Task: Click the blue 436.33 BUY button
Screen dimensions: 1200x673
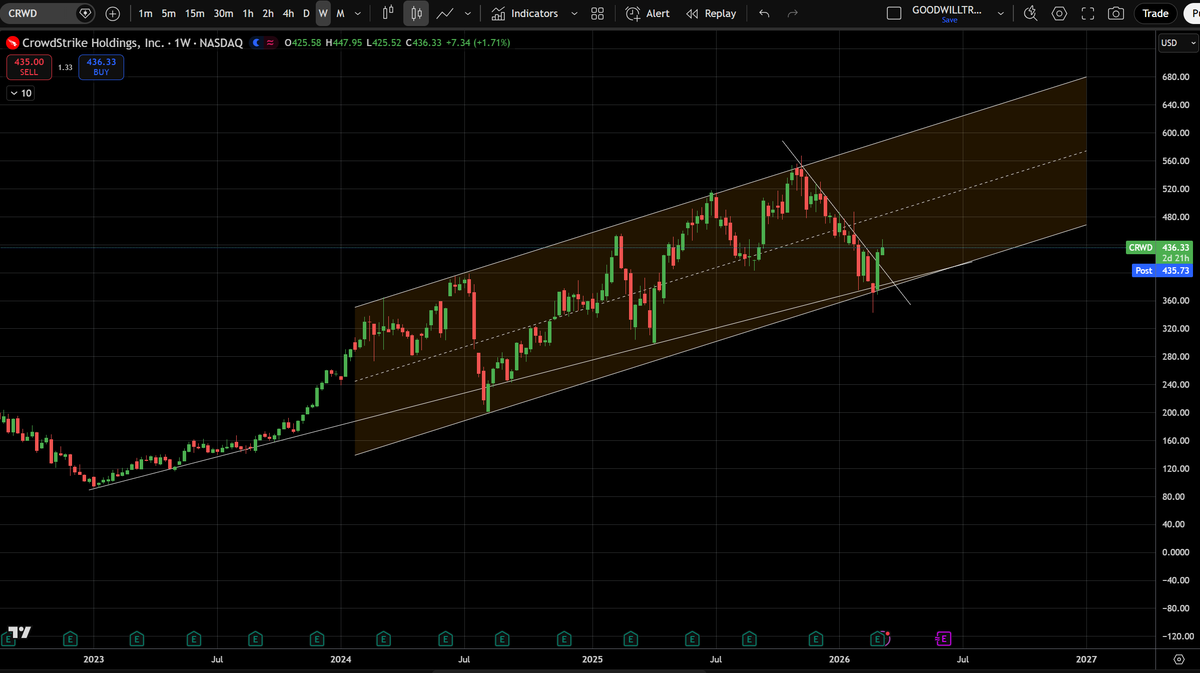Action: [x=102, y=66]
